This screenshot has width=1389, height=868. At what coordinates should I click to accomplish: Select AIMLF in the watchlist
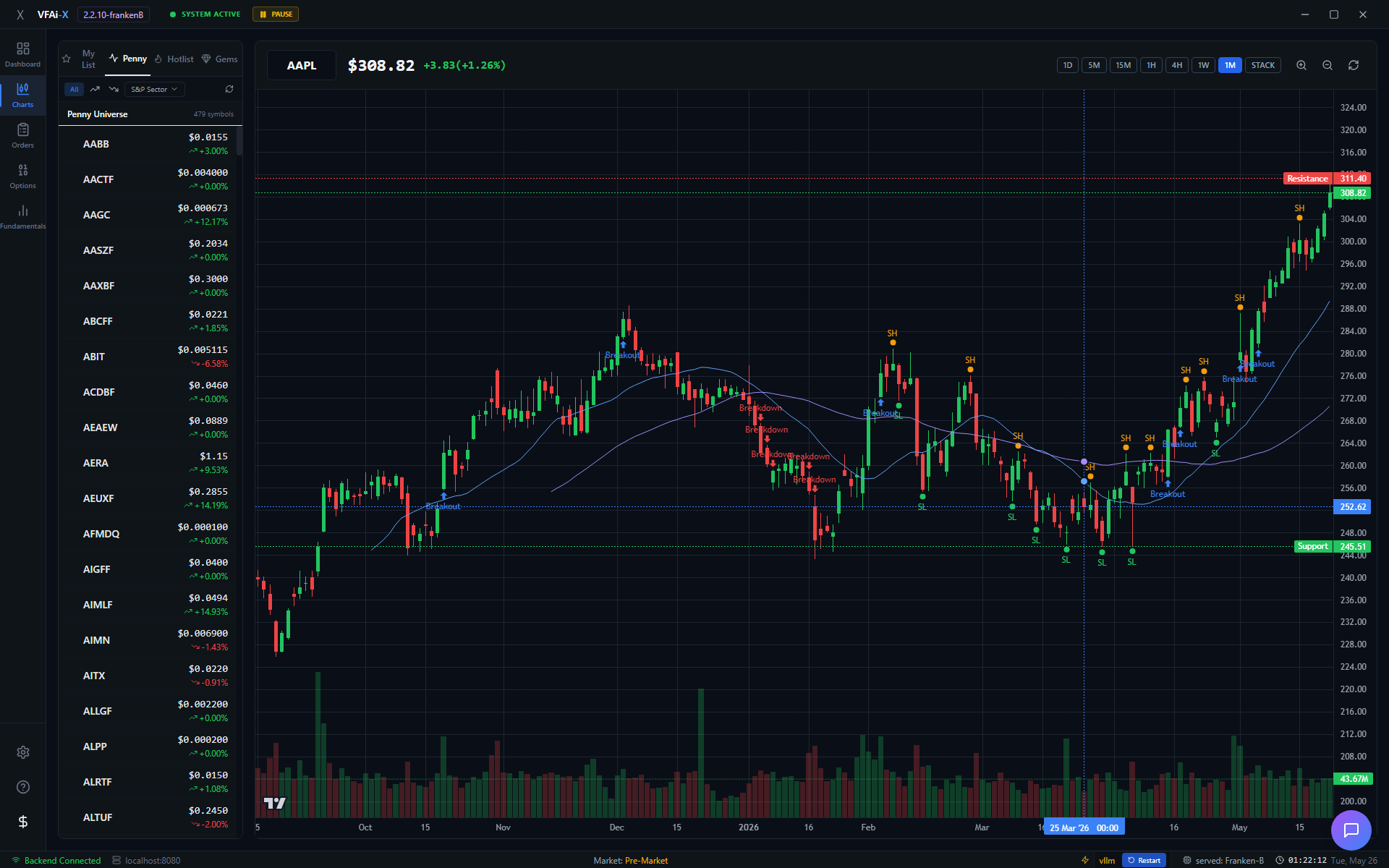148,605
